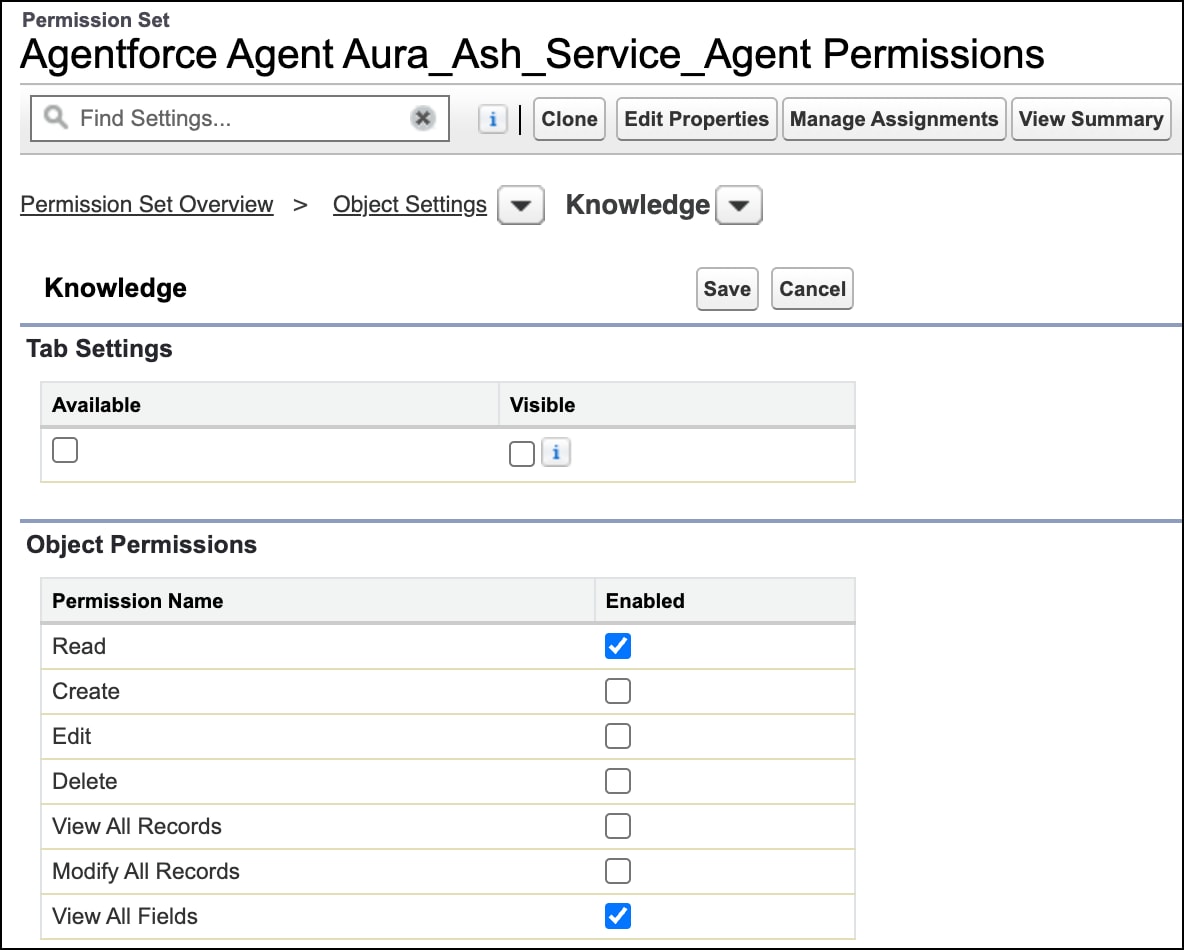The width and height of the screenshot is (1184, 950).
Task: Save the Knowledge permission changes
Action: [x=727, y=289]
